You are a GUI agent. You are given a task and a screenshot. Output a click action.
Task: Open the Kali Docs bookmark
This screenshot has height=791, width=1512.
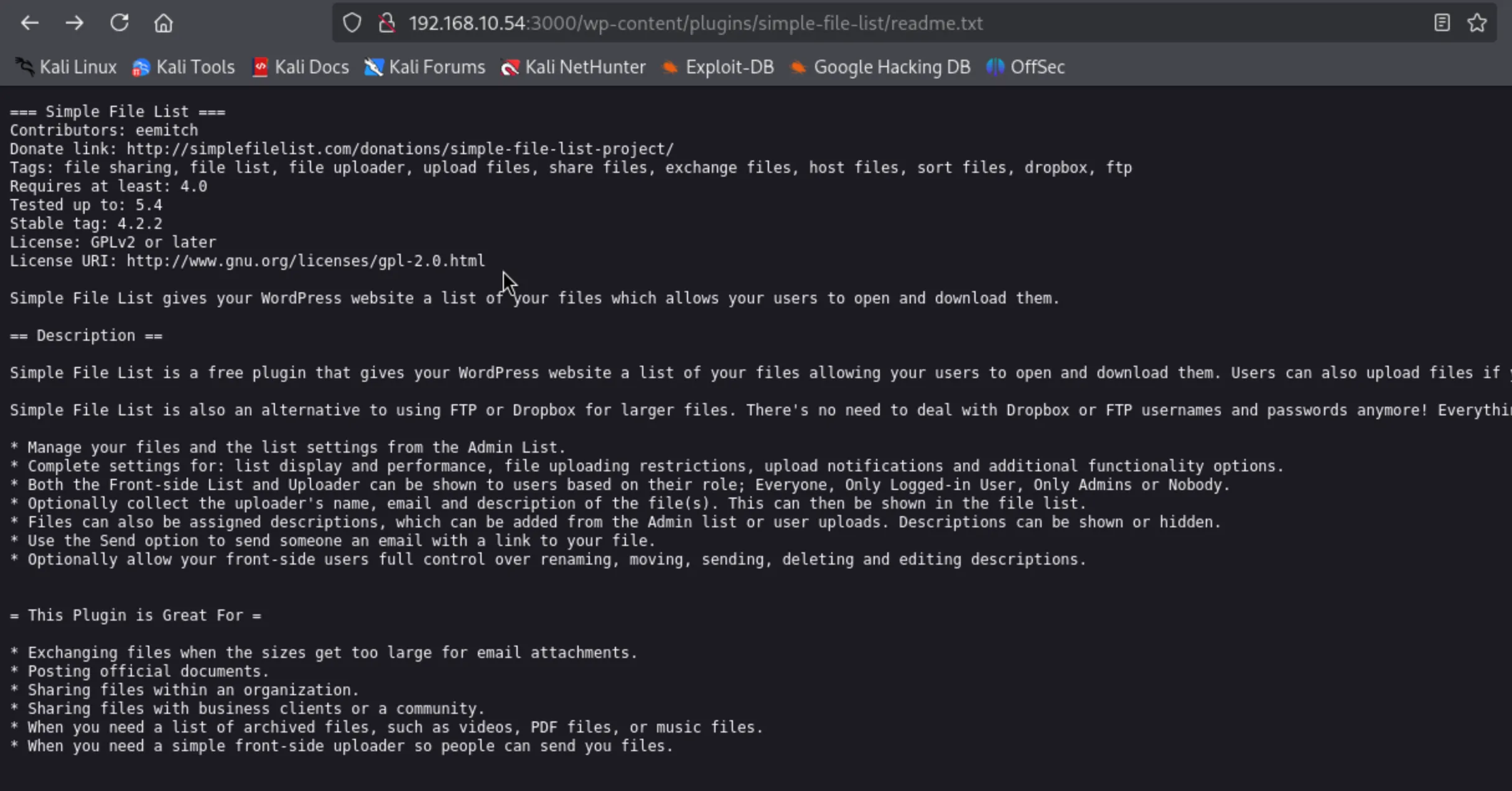[301, 67]
